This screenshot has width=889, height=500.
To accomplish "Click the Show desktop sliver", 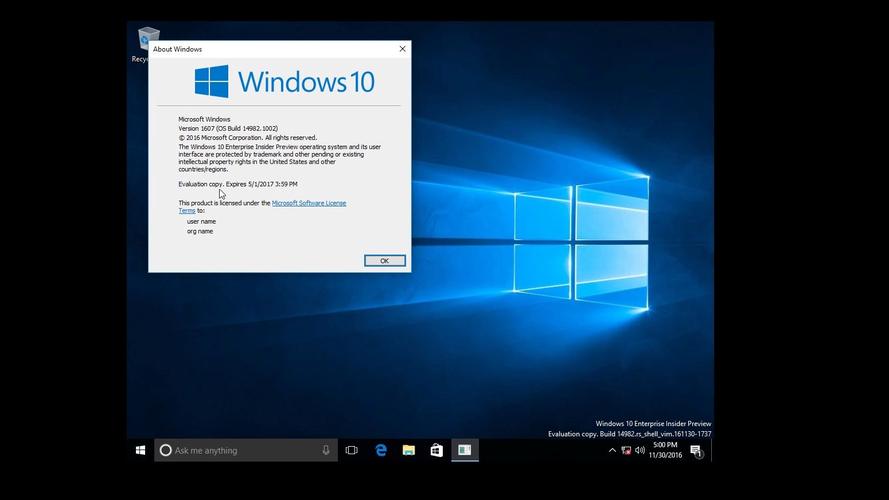I will click(712, 450).
